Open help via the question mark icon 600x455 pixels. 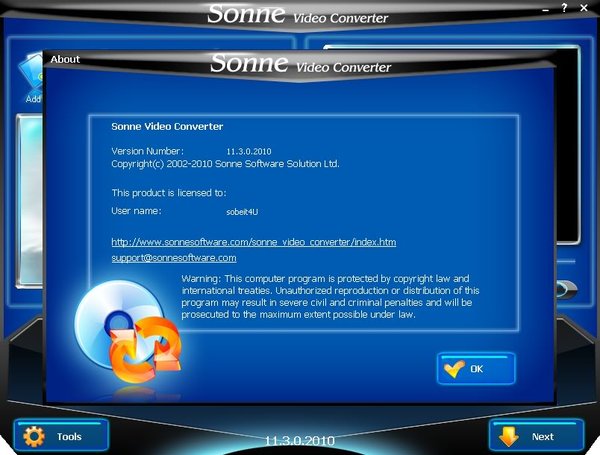click(x=564, y=8)
